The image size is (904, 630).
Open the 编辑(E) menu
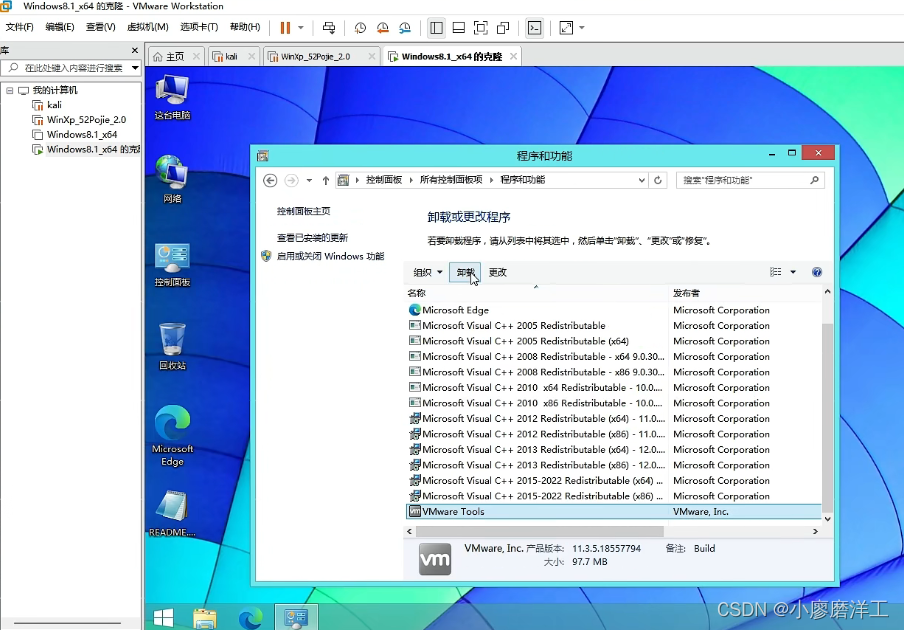[x=60, y=27]
